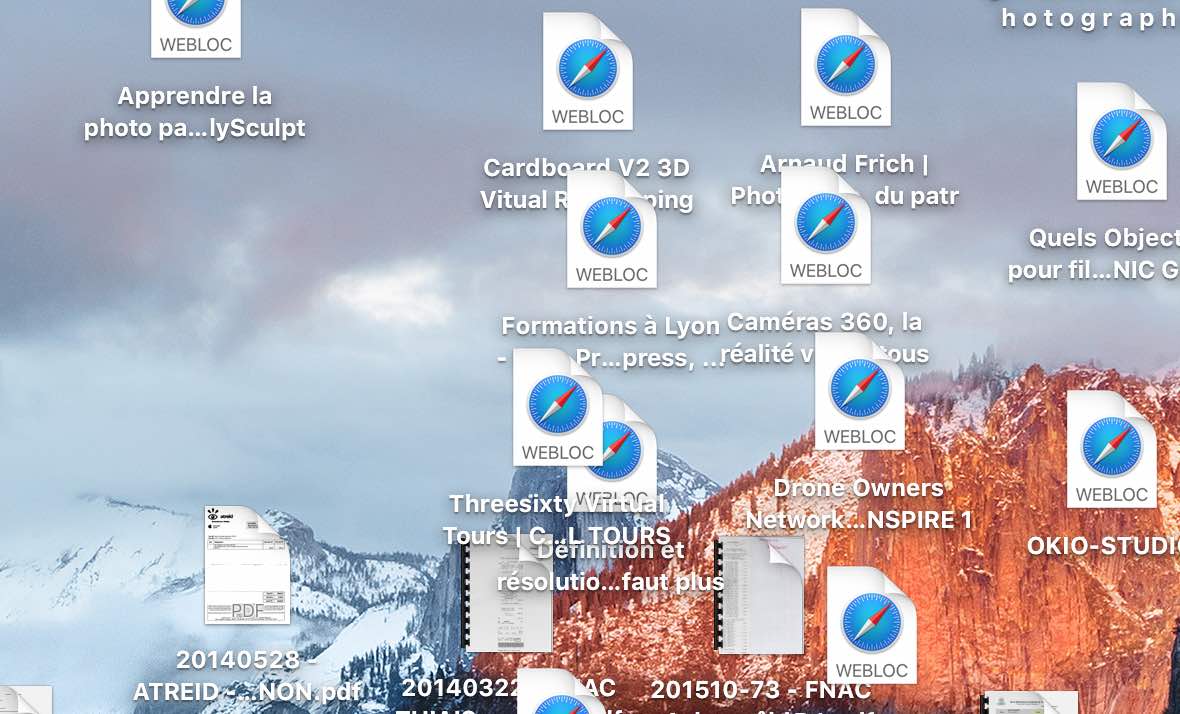This screenshot has height=714, width=1180.
Task: Click the 'OKIO-STUDIO' webloc file icon
Action: click(x=1112, y=449)
